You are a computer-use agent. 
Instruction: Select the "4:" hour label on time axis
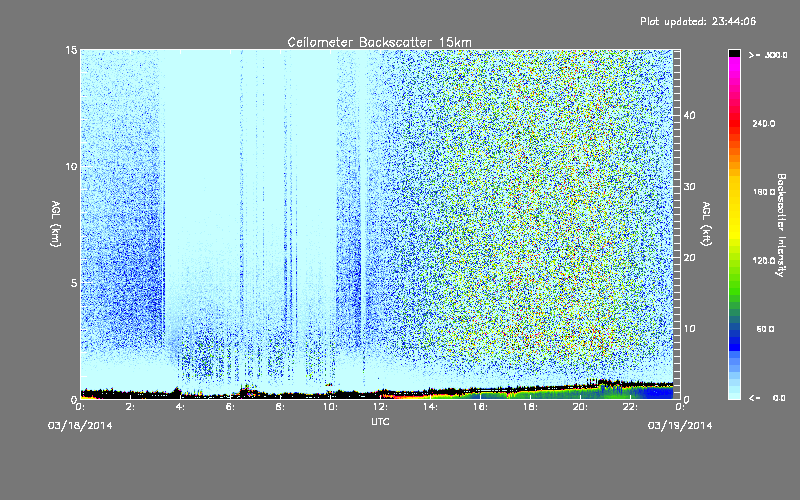[181, 407]
